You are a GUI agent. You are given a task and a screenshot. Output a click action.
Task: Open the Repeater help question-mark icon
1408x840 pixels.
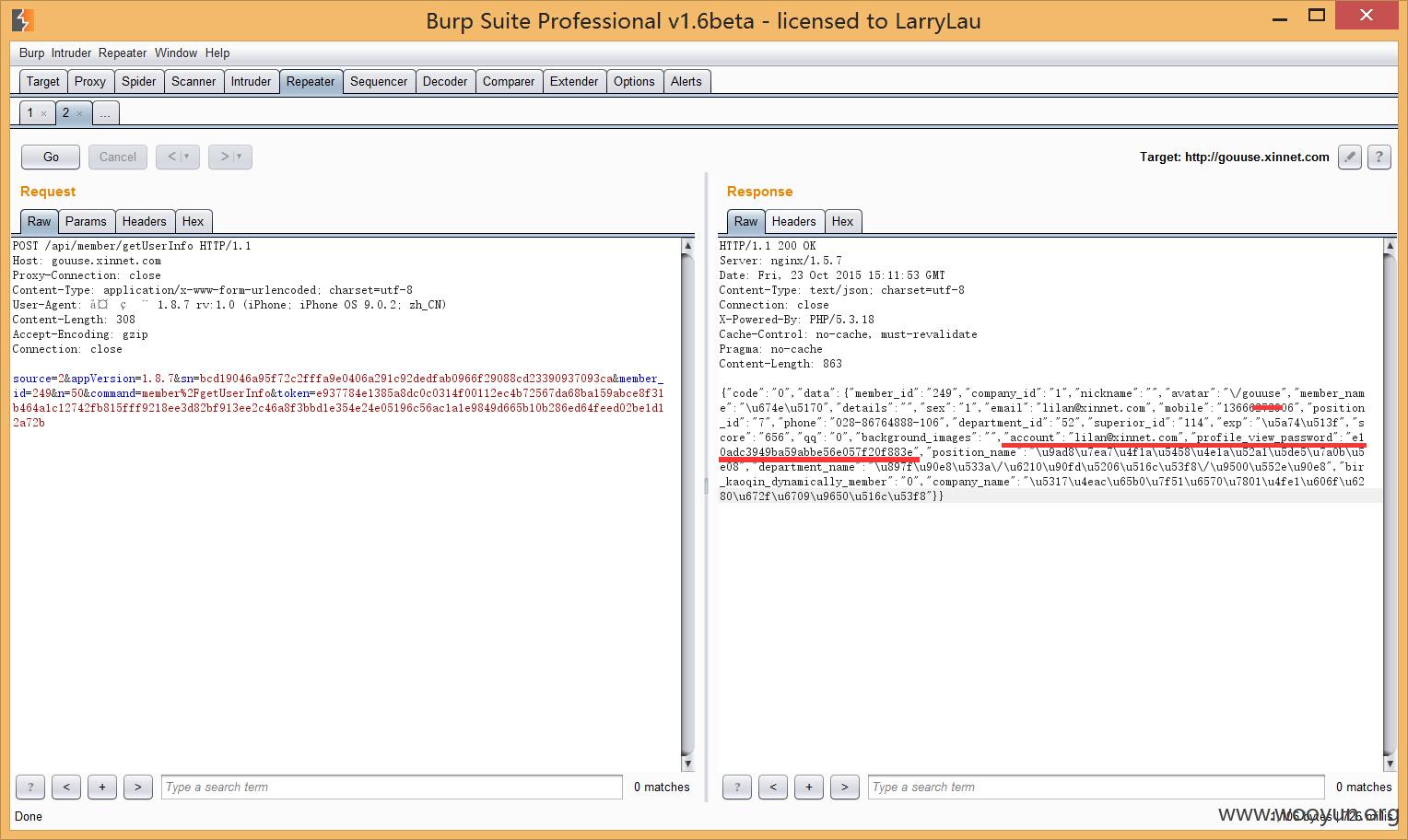click(1379, 157)
